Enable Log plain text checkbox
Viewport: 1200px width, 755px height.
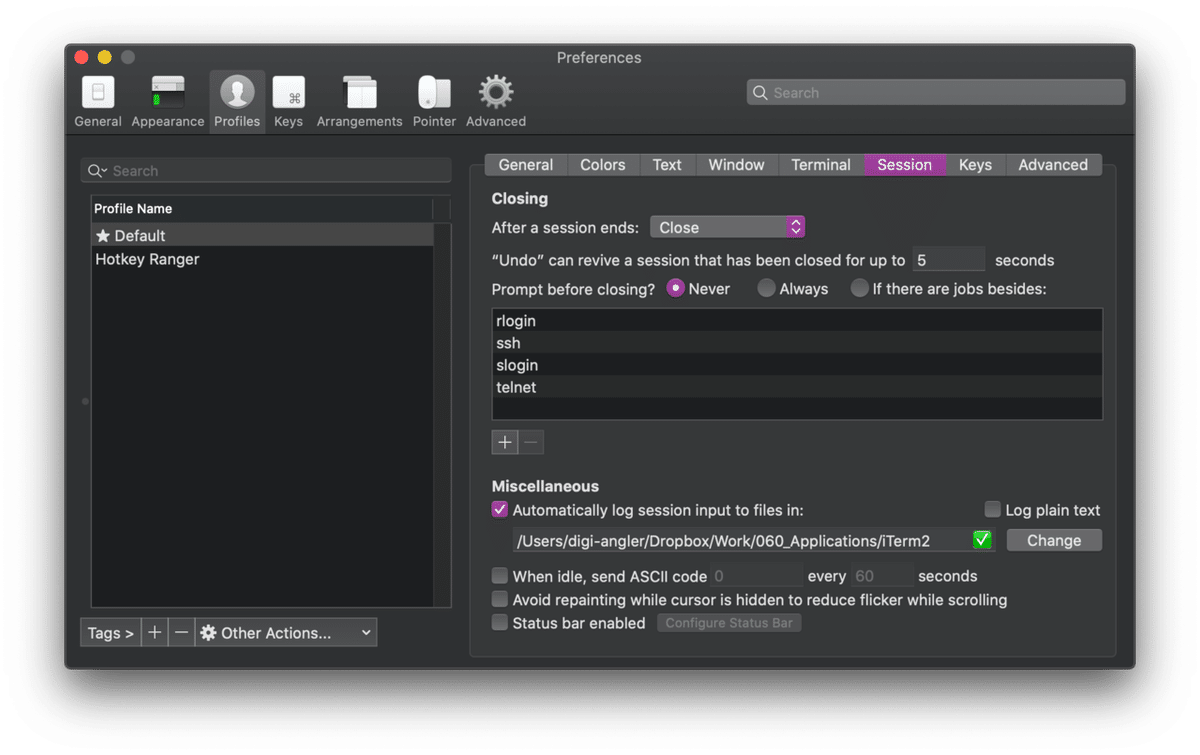(993, 510)
